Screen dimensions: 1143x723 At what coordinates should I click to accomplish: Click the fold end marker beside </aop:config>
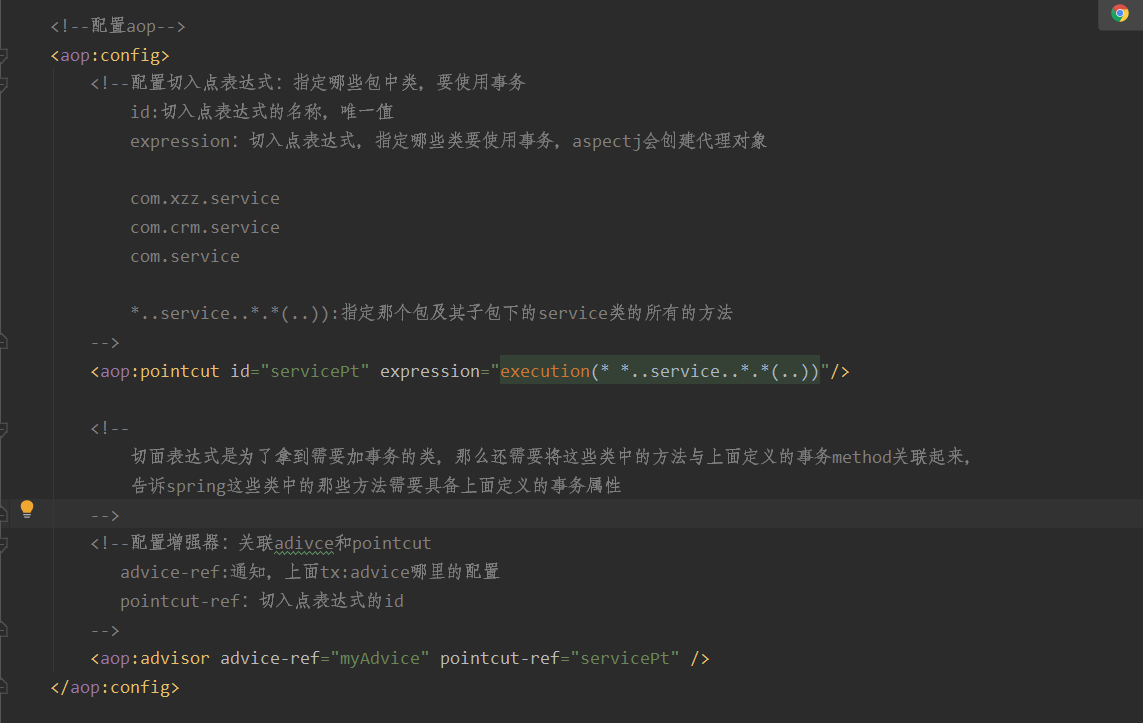pyautogui.click(x=4, y=687)
